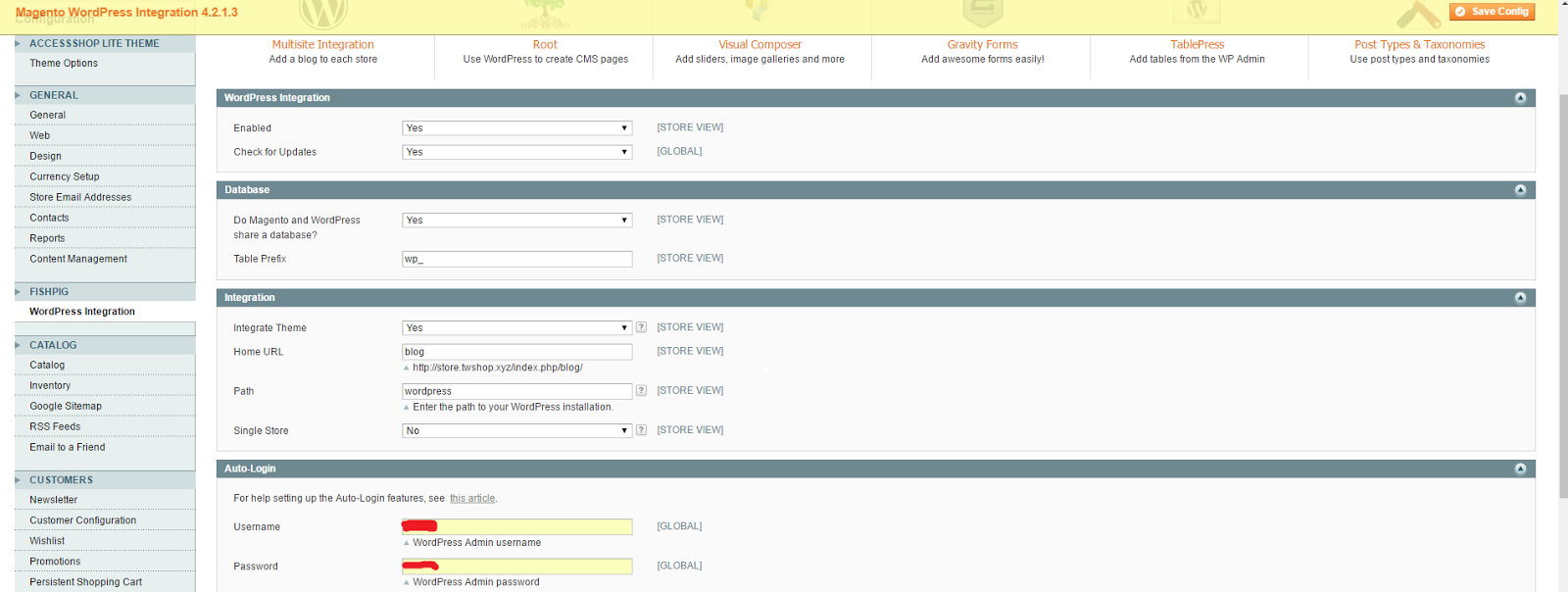Collapse the Integration section arrow icon

point(1520,298)
